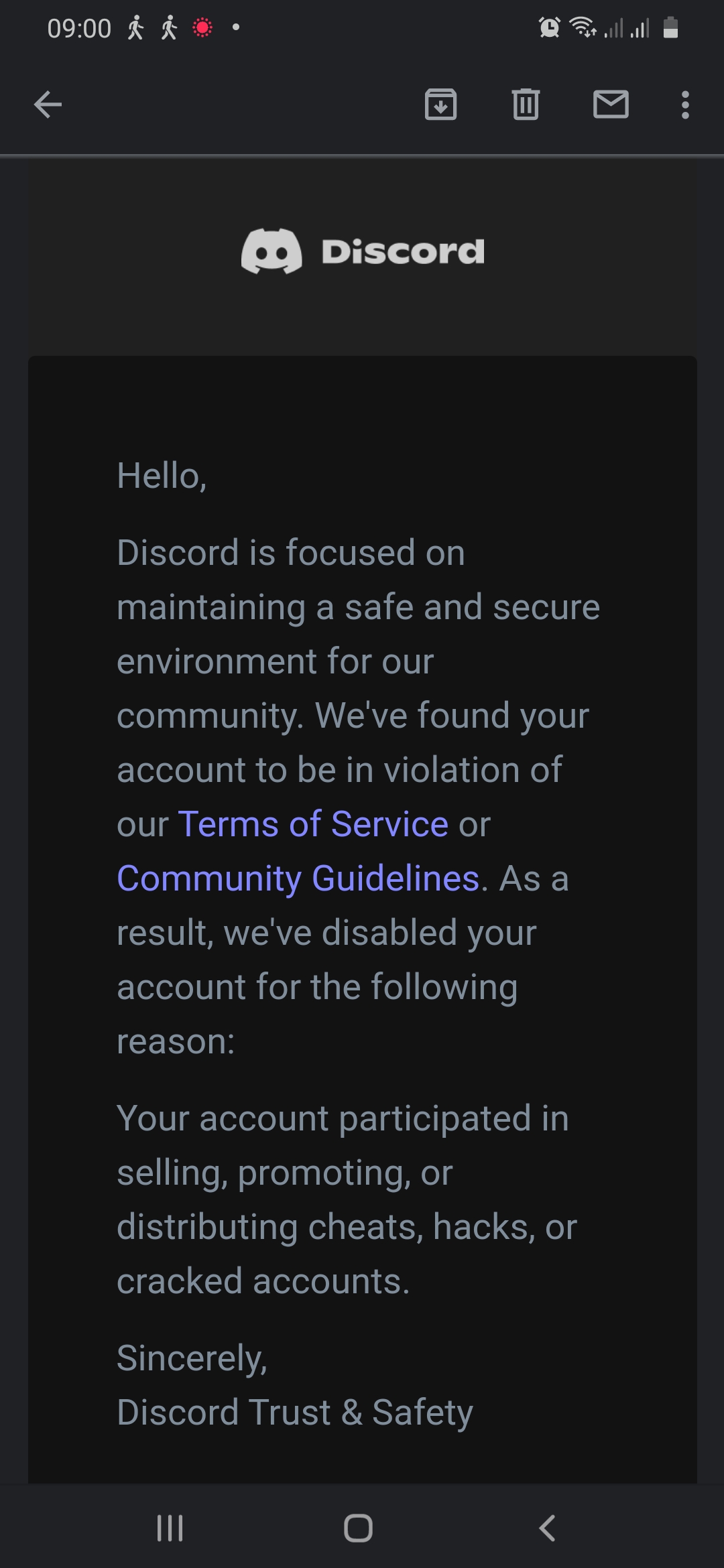The width and height of the screenshot is (724, 1568).
Task: Tap the Discord wordmark text
Action: pyautogui.click(x=402, y=251)
